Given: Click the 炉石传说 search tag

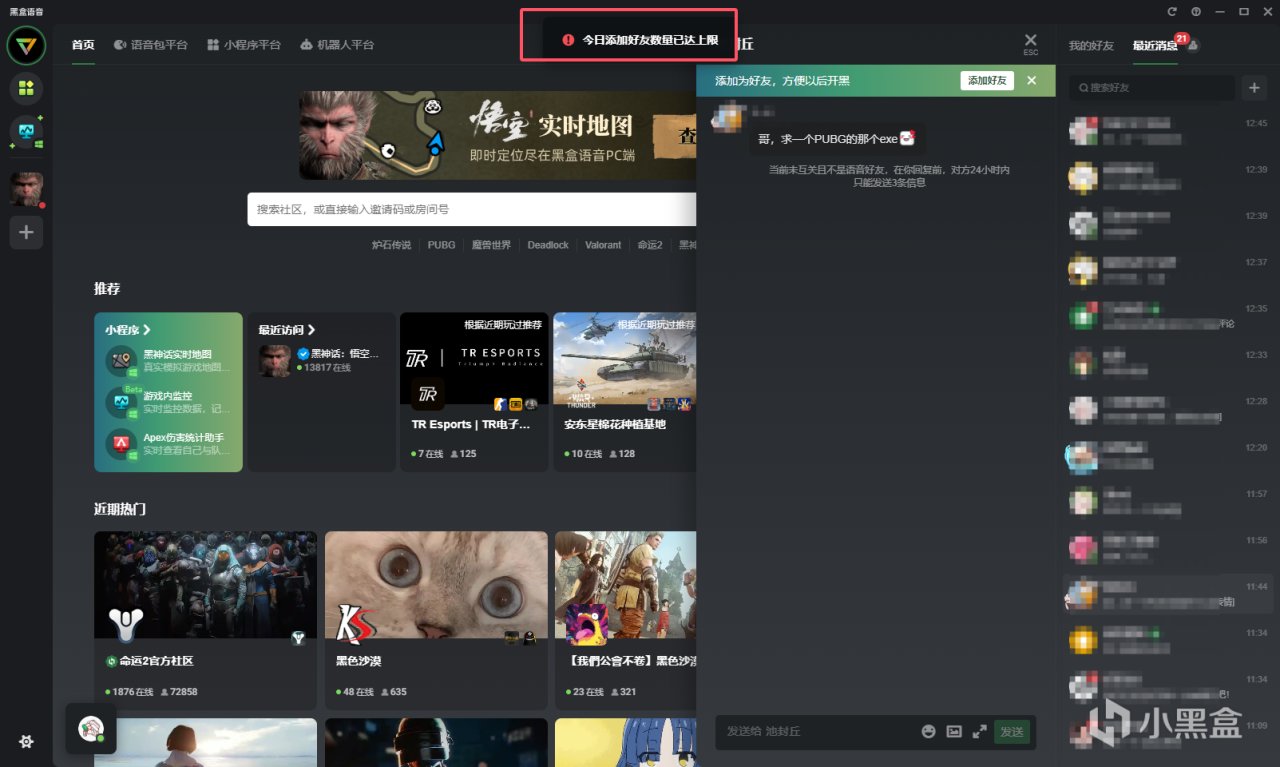Looking at the screenshot, I should 391,245.
